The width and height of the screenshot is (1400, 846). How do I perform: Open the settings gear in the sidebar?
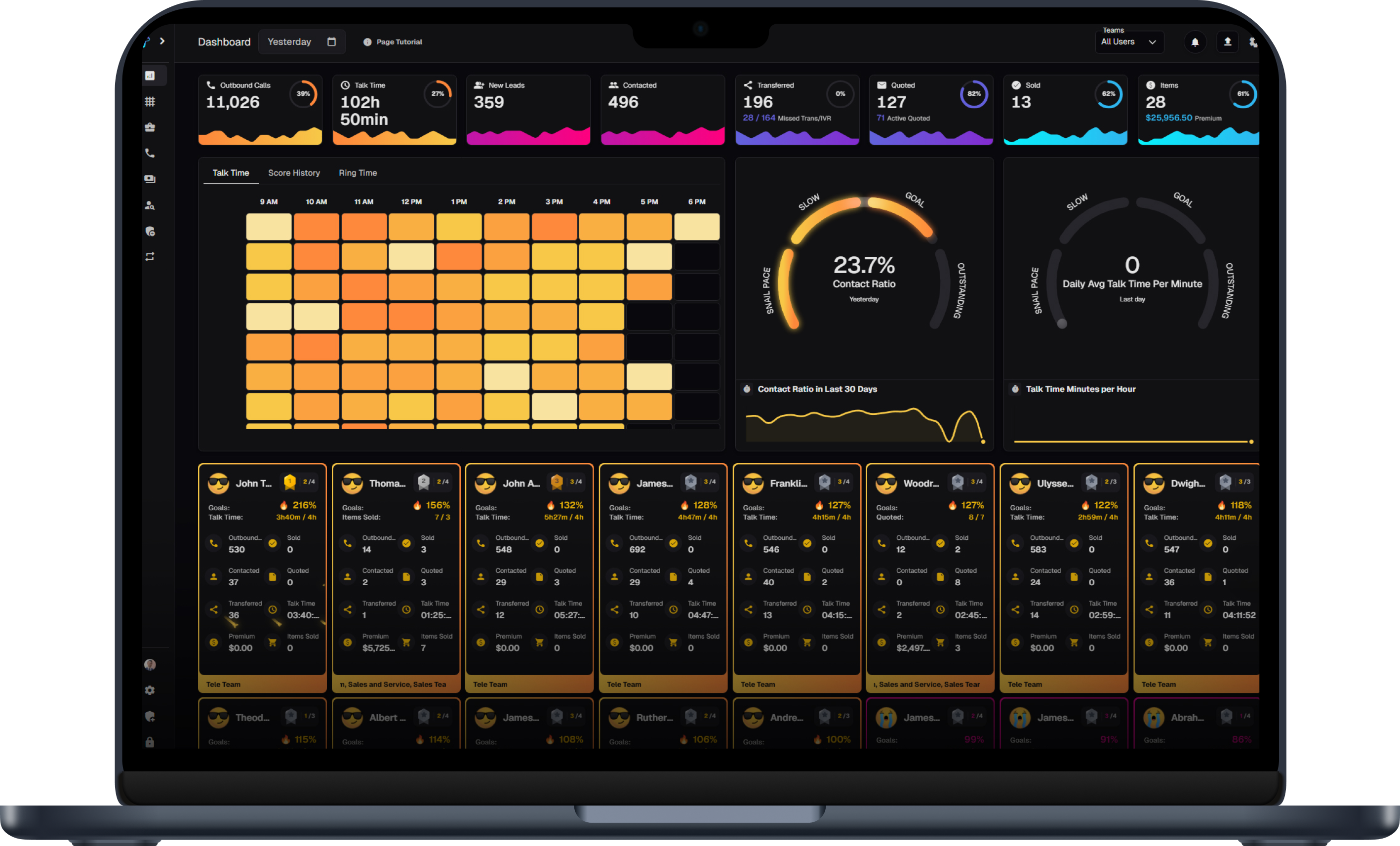click(x=150, y=690)
